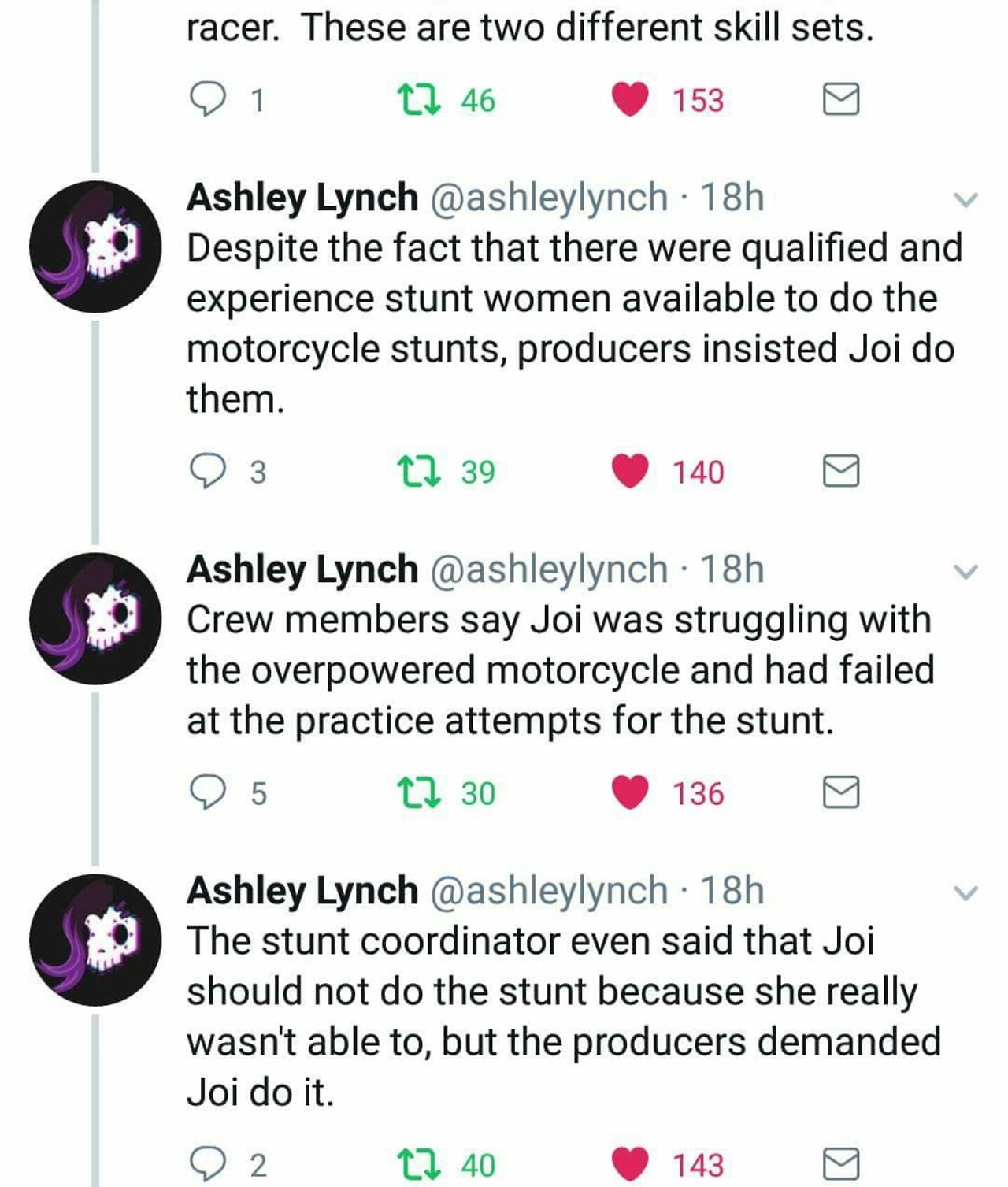Open the 'Despite the fact' tweet options chevron
The height and width of the screenshot is (1187, 1008).
(965, 199)
